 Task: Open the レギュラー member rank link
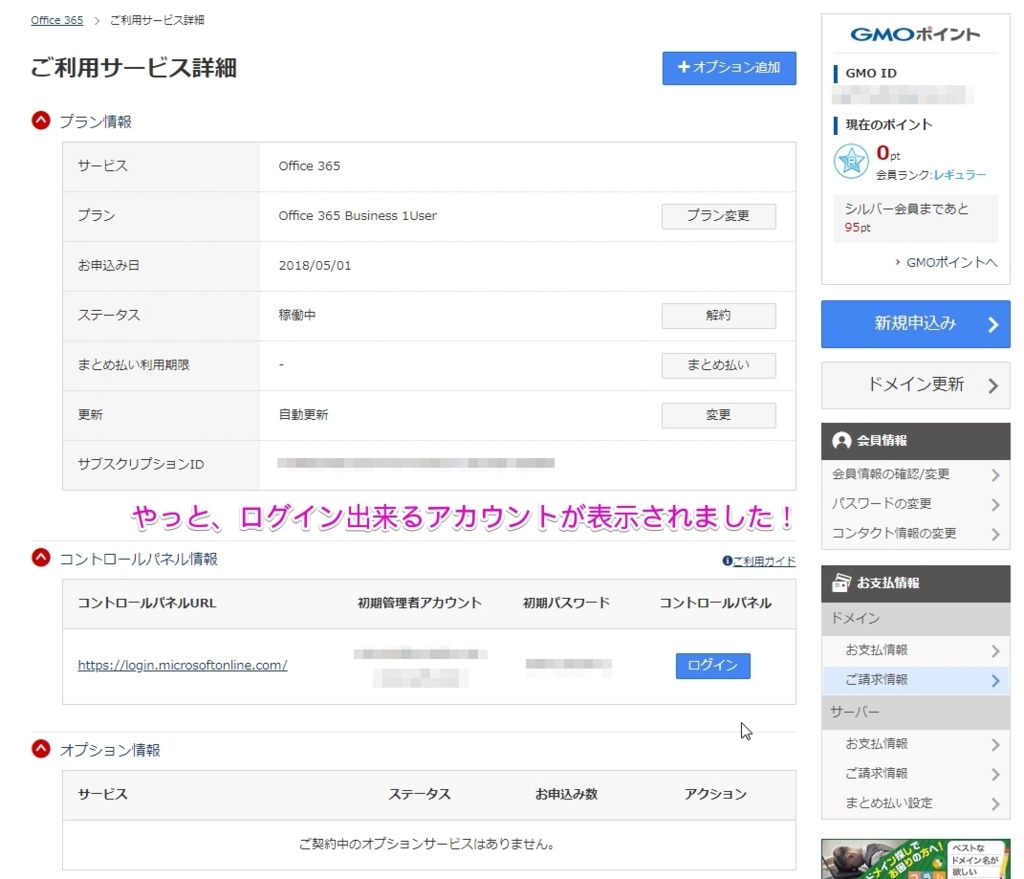(959, 175)
